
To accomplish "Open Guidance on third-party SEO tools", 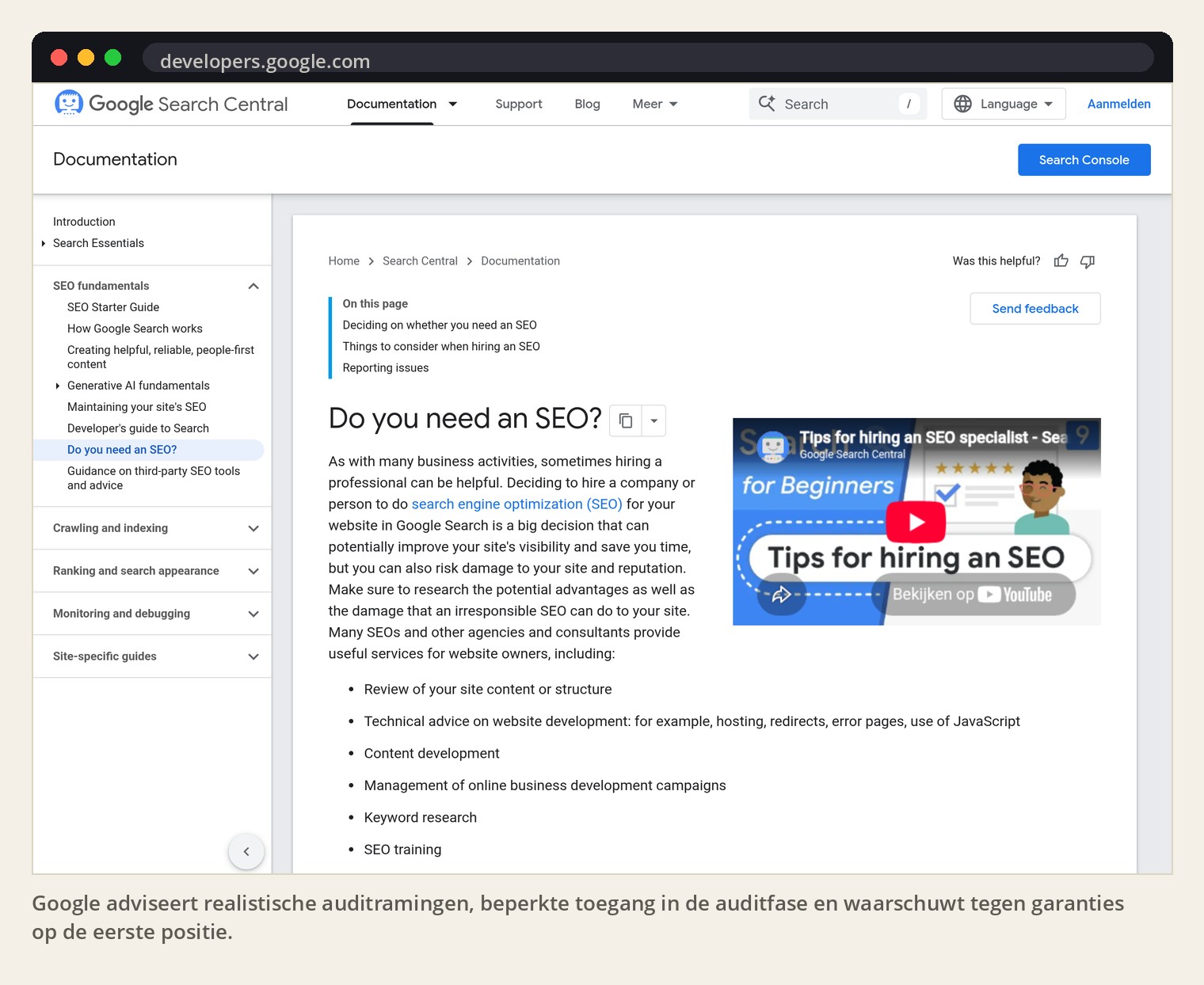I will 154,478.
